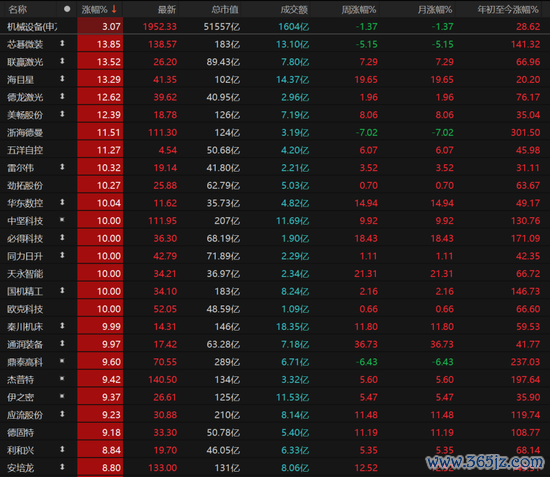Click the sort arrow beside 涨幅%
The width and height of the screenshot is (550, 477).
pos(114,9)
